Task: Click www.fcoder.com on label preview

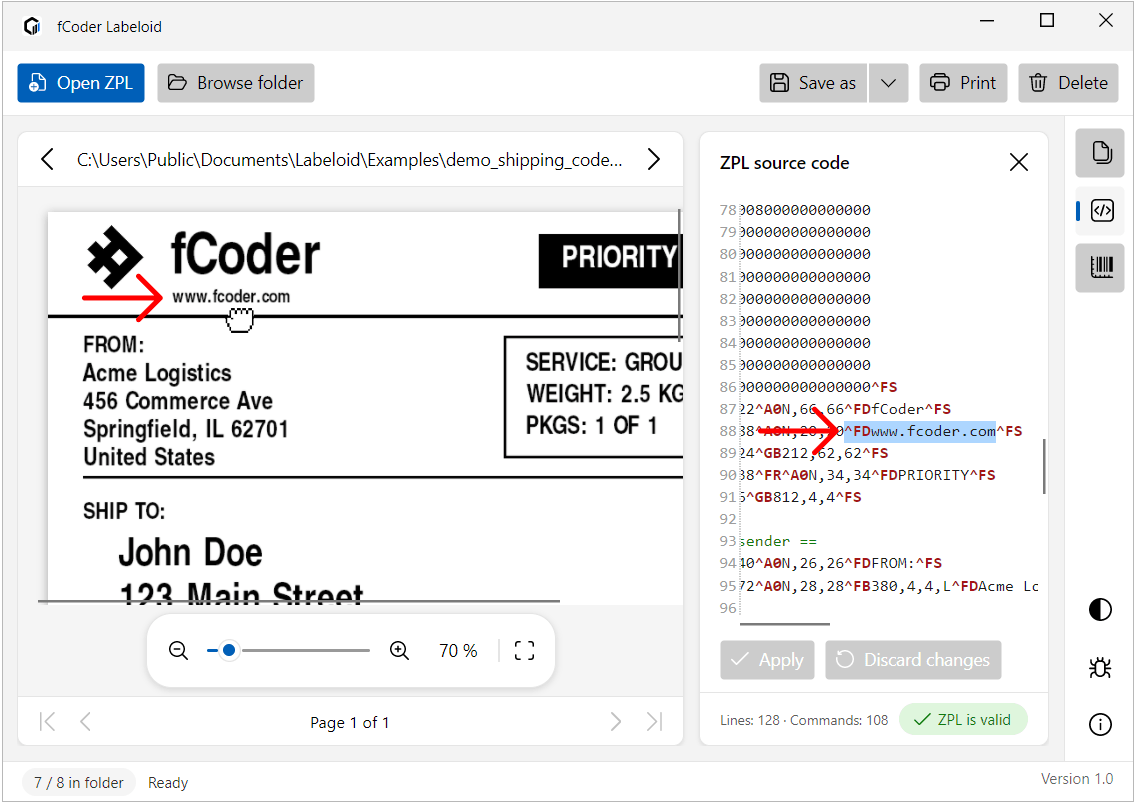Action: click(x=231, y=296)
